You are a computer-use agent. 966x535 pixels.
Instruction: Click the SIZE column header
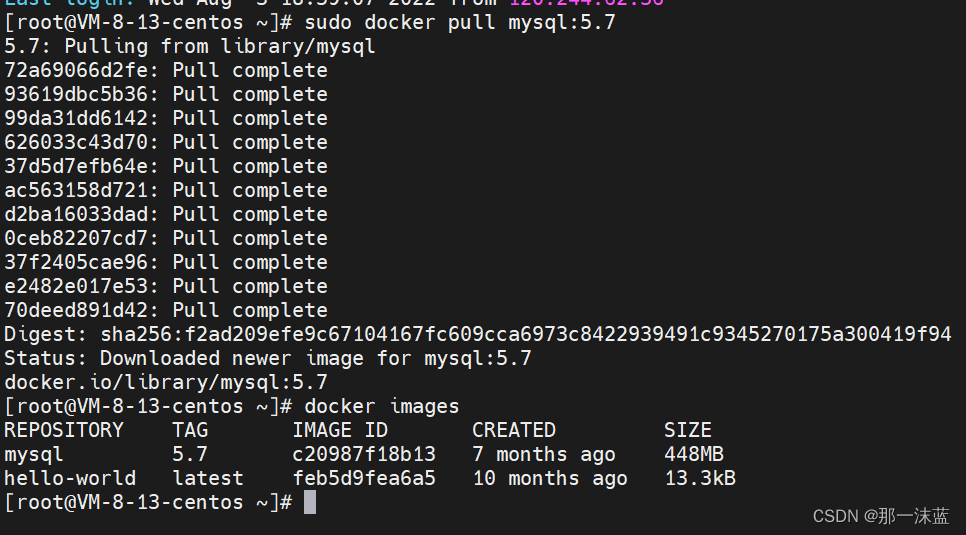tap(688, 430)
